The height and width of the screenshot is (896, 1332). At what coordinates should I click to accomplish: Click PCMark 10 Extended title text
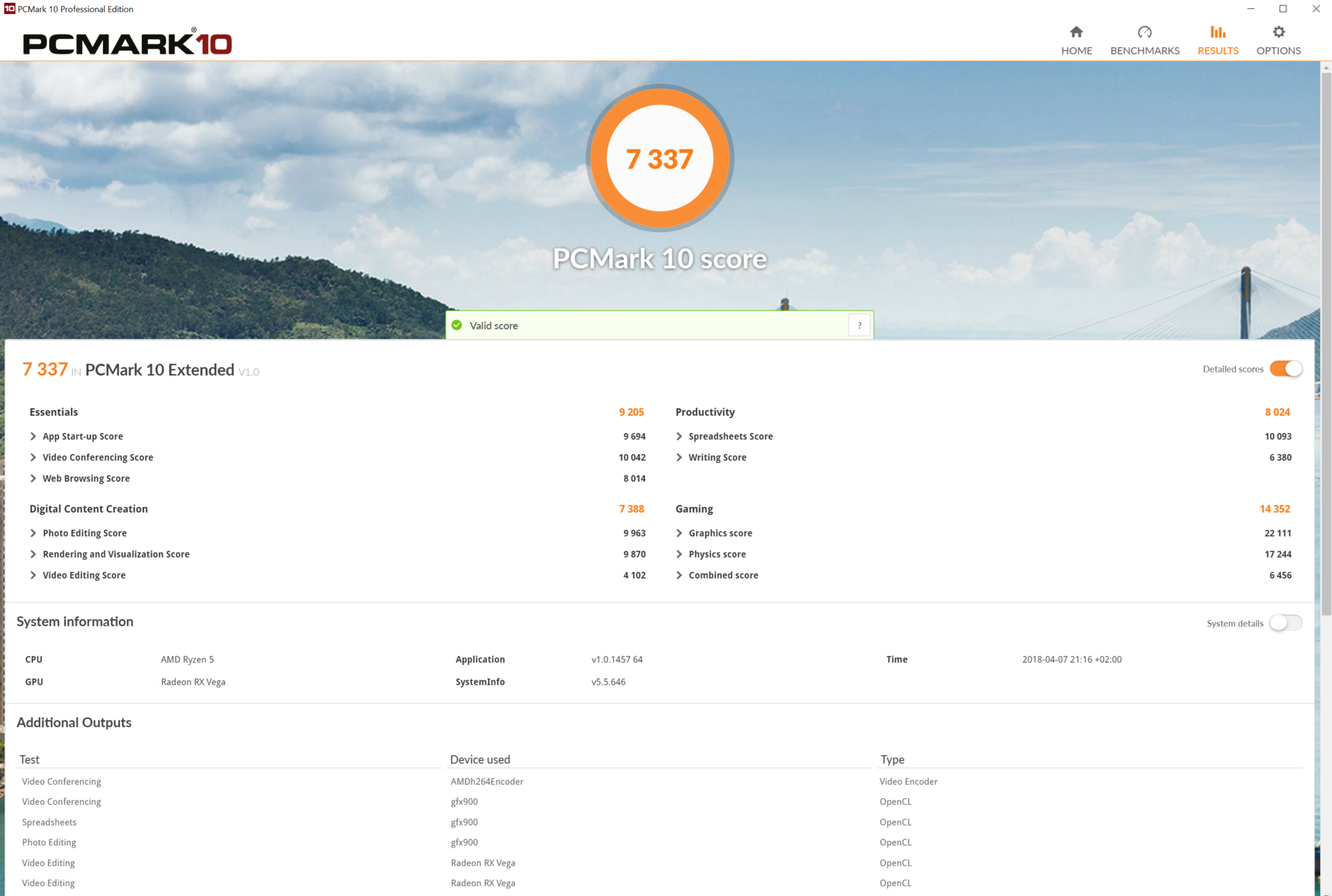(x=160, y=370)
